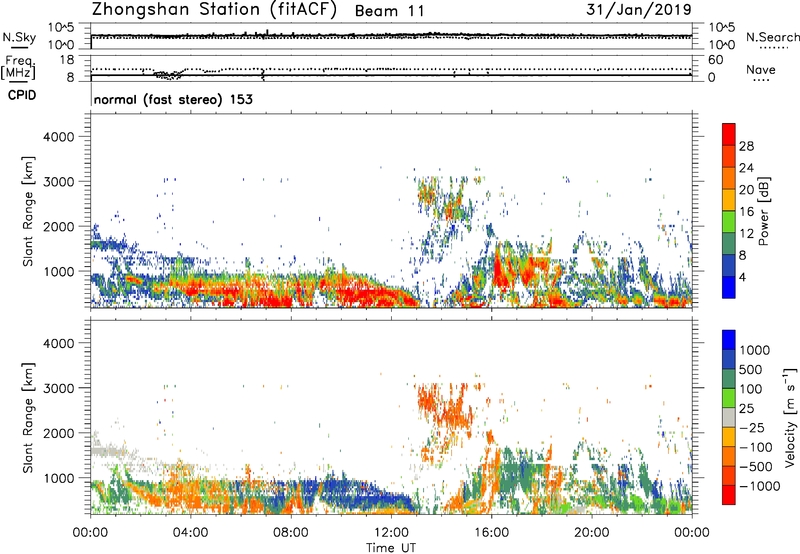The height and width of the screenshot is (554, 800).
Task: Click the '16' power colorbar value
Action: pos(746,212)
